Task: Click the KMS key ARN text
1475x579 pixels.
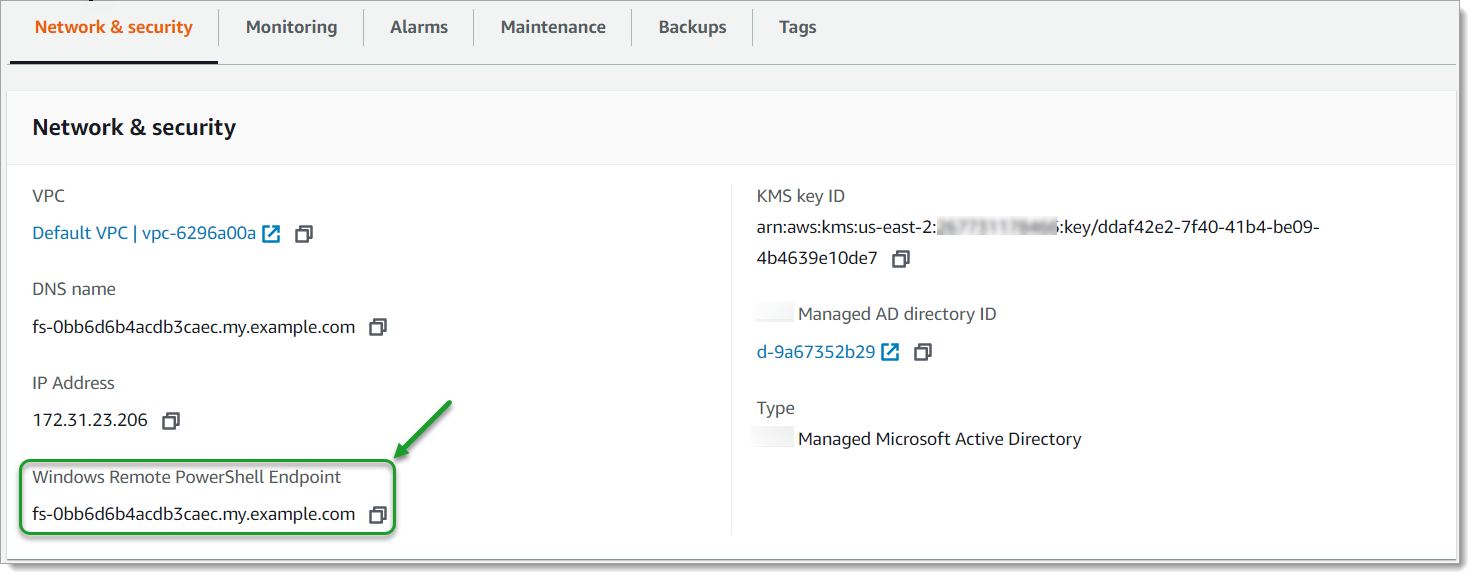Action: pyautogui.click(x=1037, y=228)
